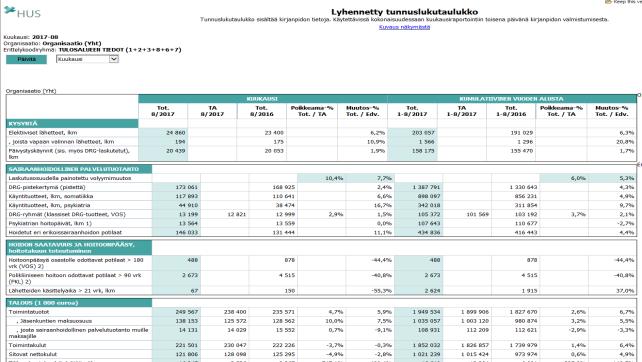
Task: Select the KUUKAUSI header band
Action: click(x=262, y=99)
